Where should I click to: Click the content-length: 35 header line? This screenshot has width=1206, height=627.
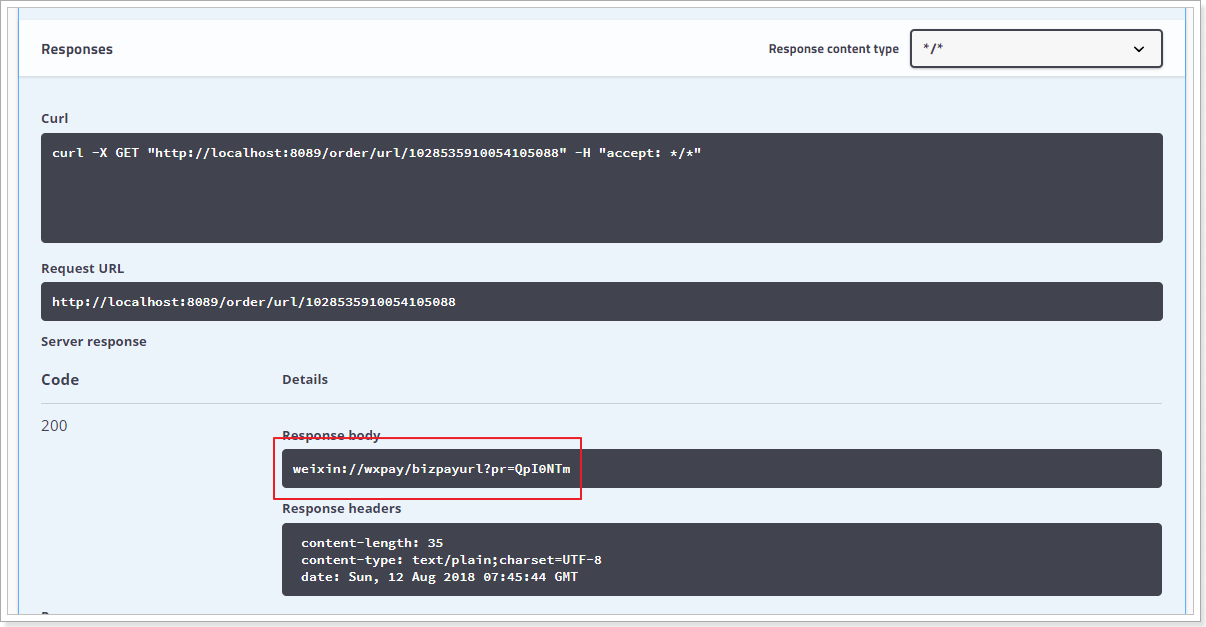click(372, 543)
